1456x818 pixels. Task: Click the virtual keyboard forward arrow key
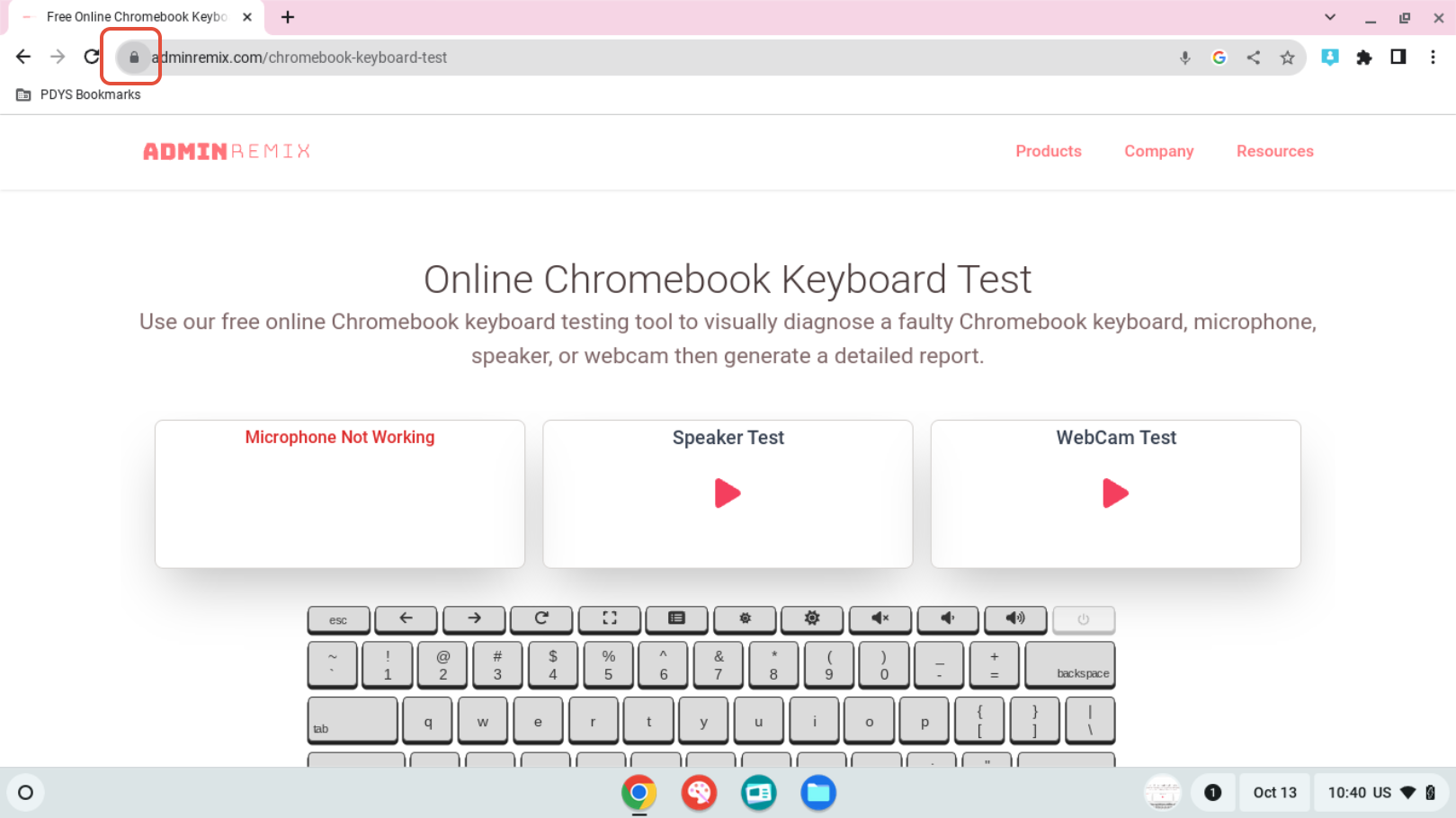[474, 619]
